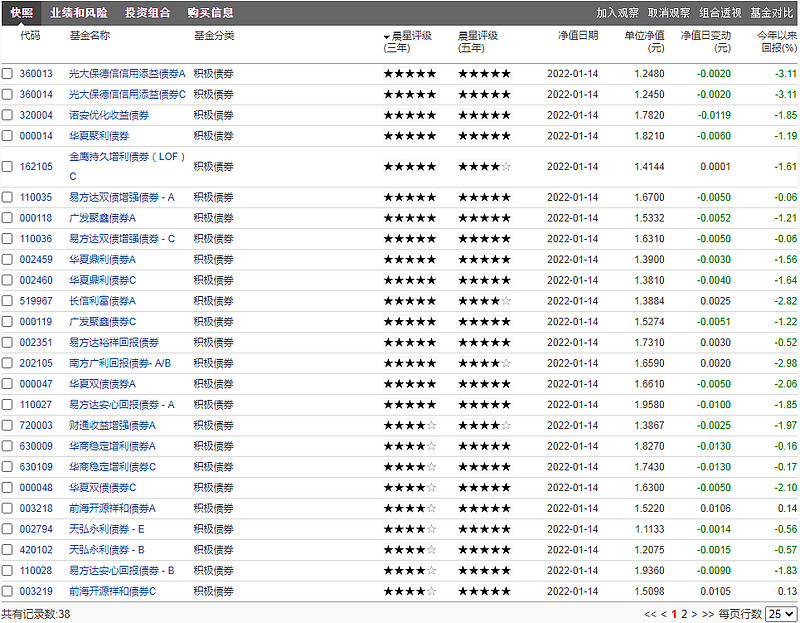Switch to the 购买信息 tab

(x=210, y=13)
